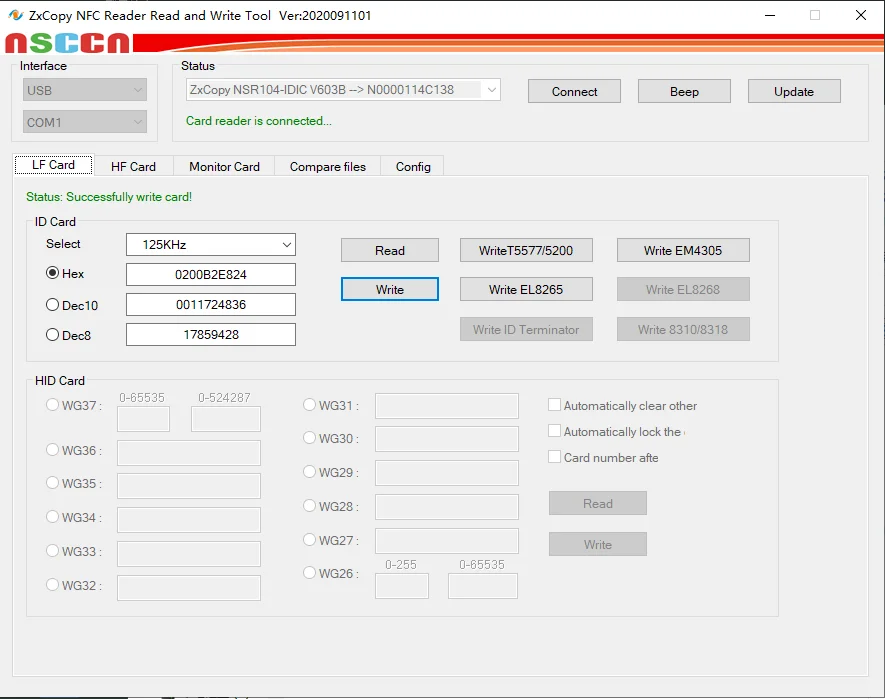Open the USB interface dropdown
885x699 pixels.
pyautogui.click(x=86, y=90)
